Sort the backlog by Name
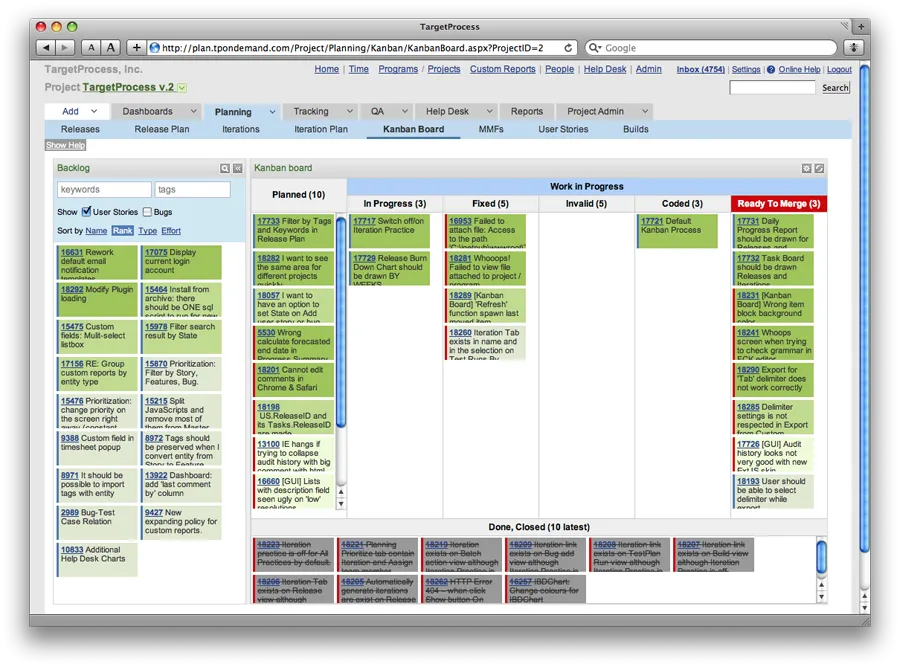Screen dimensions: 900x667 [96, 231]
